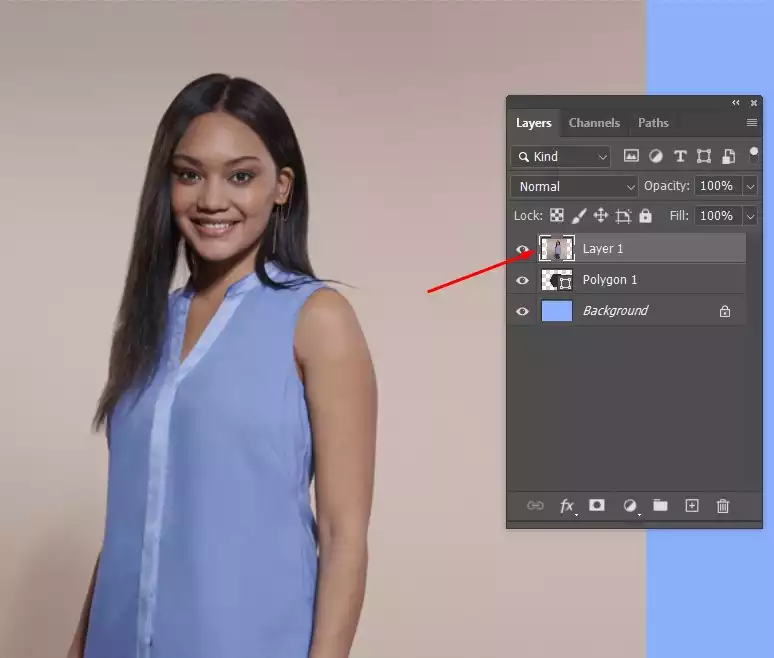The width and height of the screenshot is (774, 658).
Task: Prevent auto-nesting into artboards
Action: point(623,216)
